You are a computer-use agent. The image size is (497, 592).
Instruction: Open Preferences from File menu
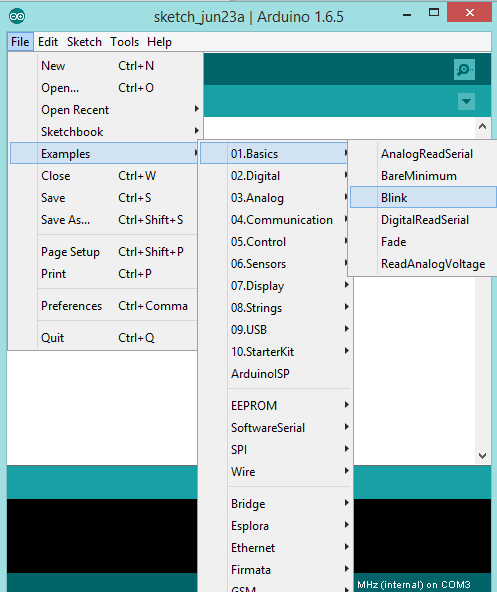(103, 305)
